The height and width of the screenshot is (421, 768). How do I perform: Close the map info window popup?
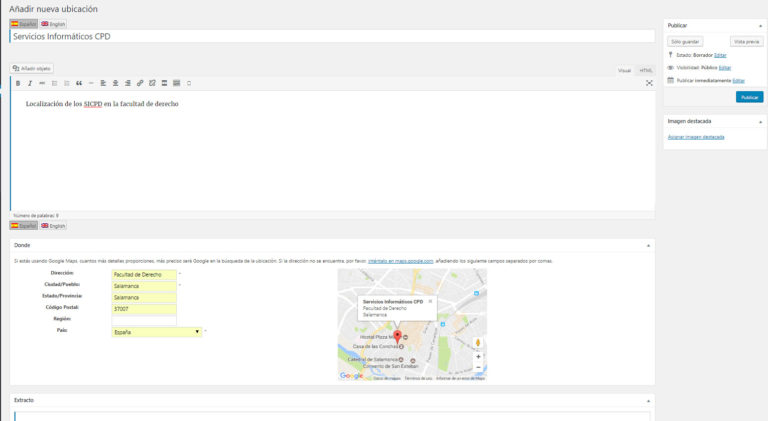[x=430, y=301]
